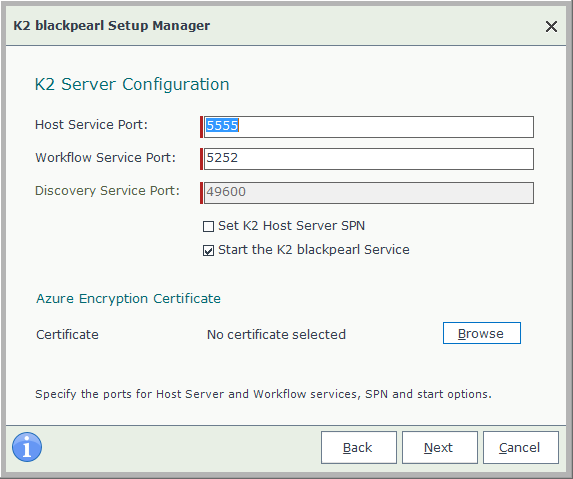
Task: Click the port instructions text at the bottom
Action: click(x=263, y=394)
